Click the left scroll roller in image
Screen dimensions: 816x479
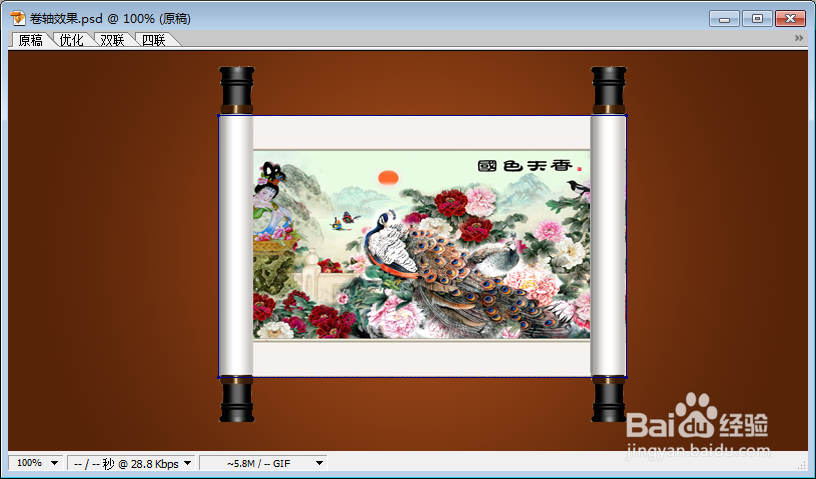[236, 244]
